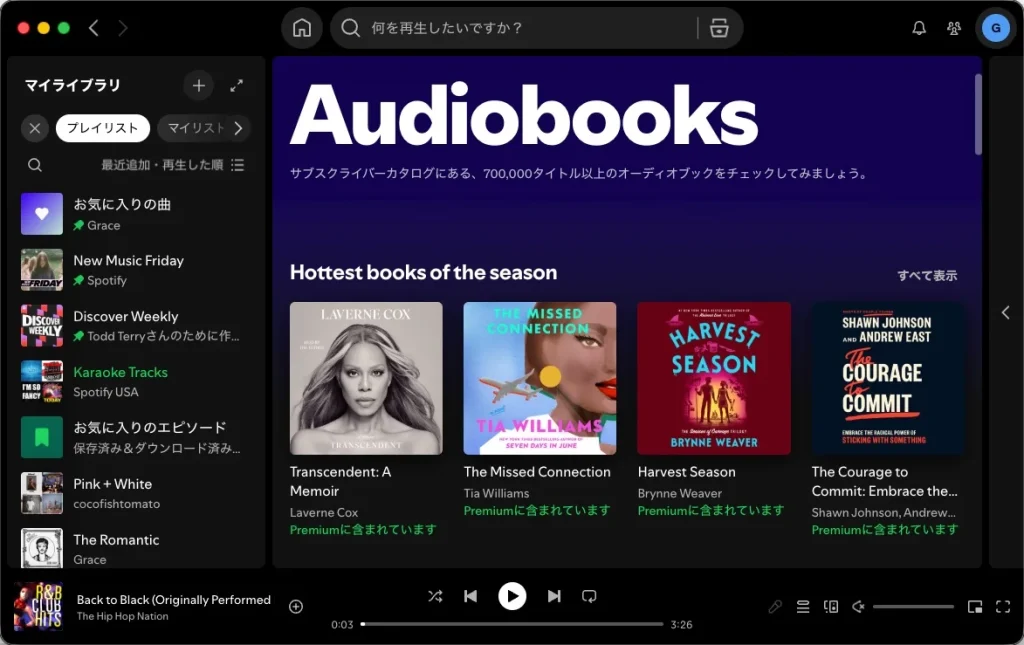Open The Courage to Commit book cover

click(x=888, y=378)
